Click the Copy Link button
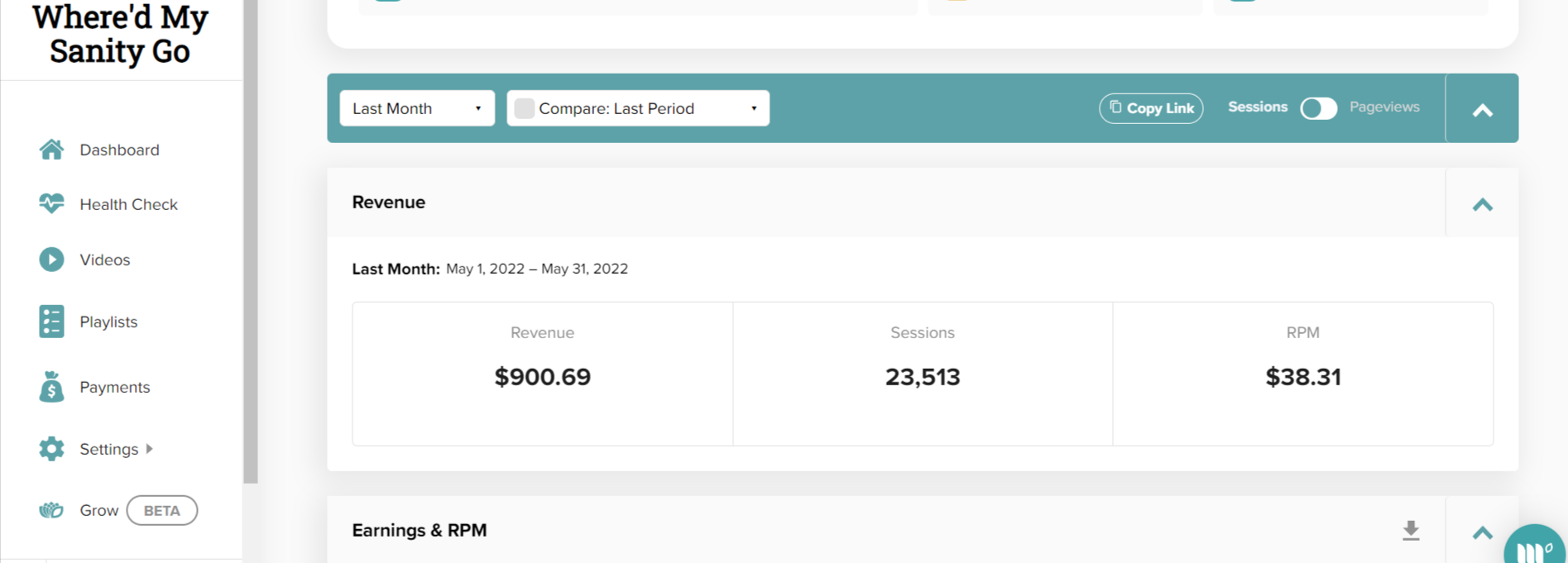Viewport: 1568px width, 563px height. (x=1151, y=108)
